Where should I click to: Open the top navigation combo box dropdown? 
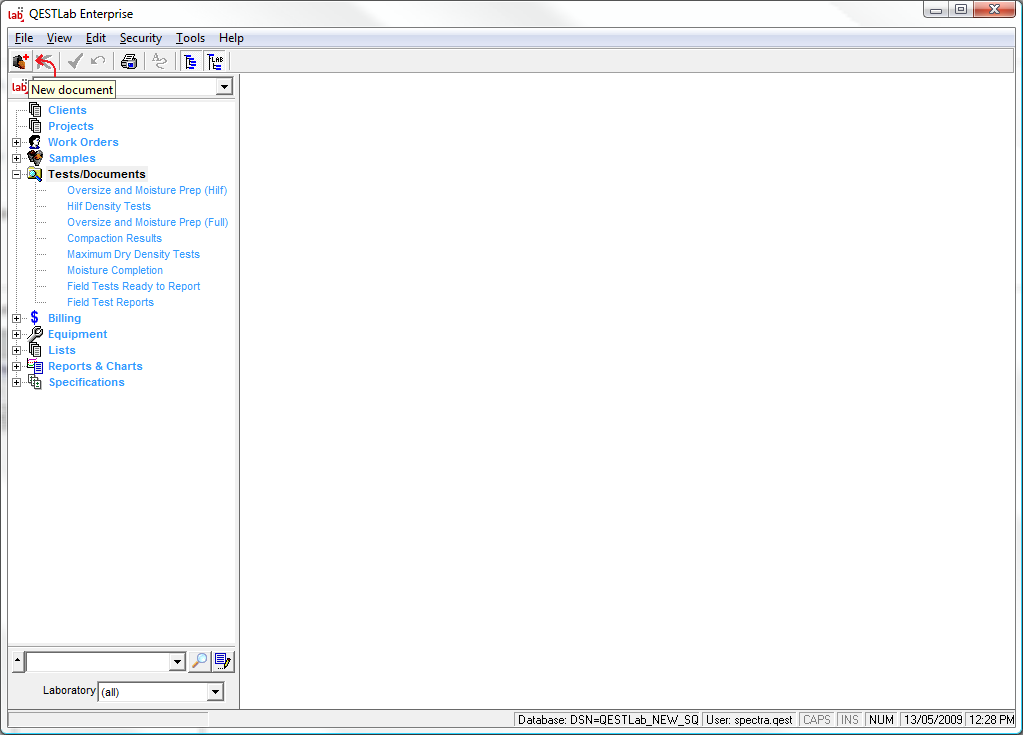point(224,87)
